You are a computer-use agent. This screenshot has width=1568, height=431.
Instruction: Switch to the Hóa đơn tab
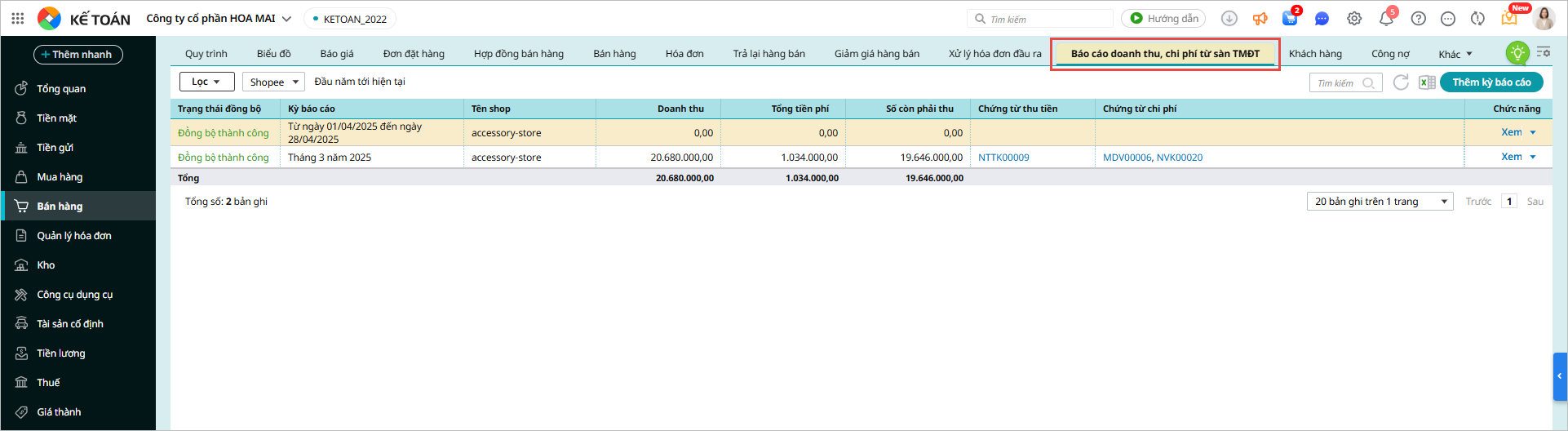click(684, 54)
